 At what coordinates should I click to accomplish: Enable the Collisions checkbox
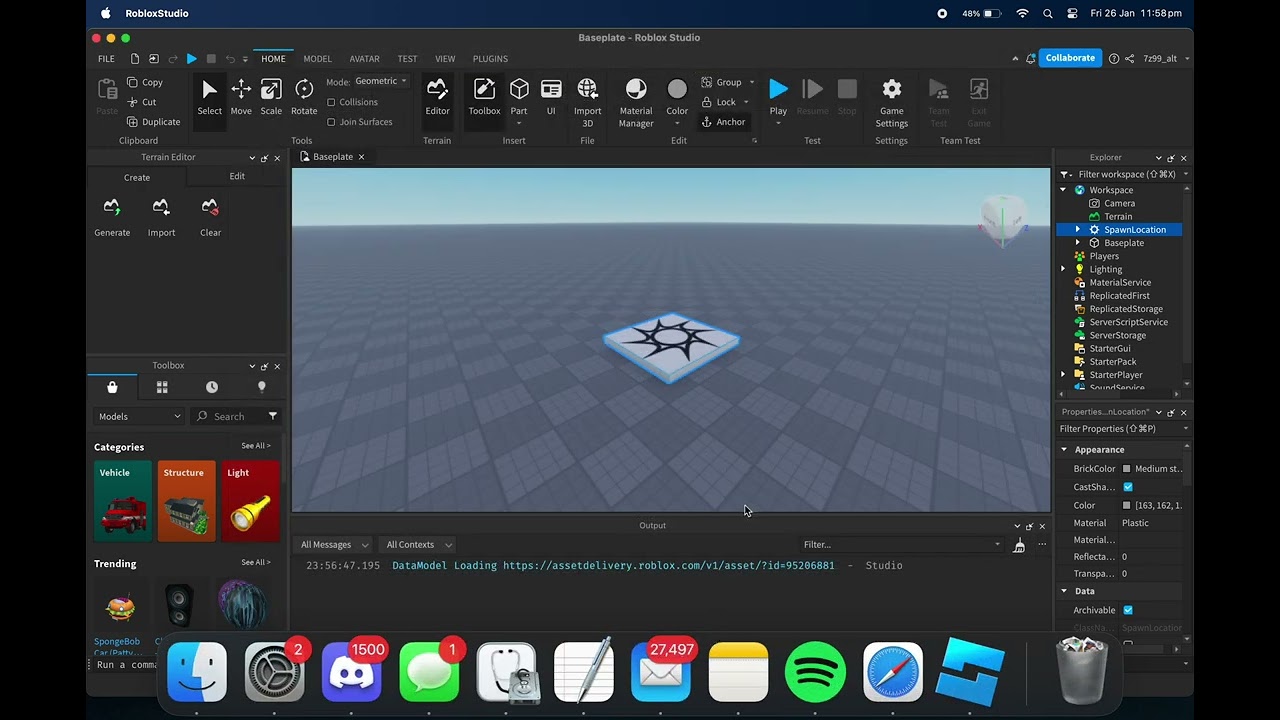[x=332, y=102]
